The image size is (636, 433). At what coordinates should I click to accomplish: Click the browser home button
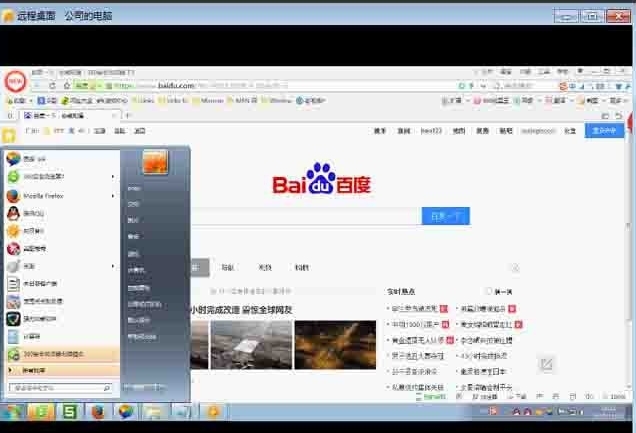[67, 86]
